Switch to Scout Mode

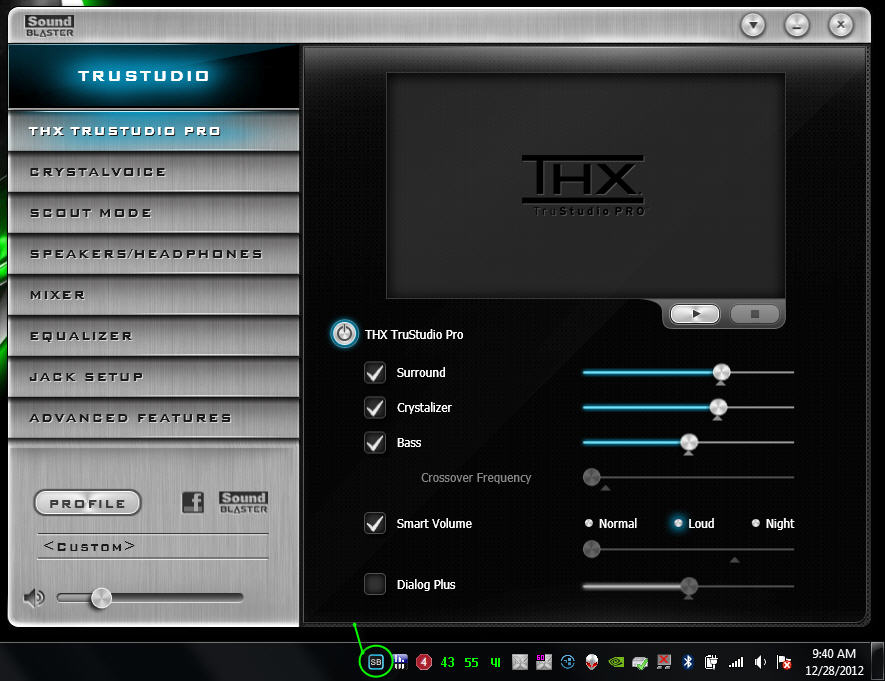pyautogui.click(x=154, y=213)
